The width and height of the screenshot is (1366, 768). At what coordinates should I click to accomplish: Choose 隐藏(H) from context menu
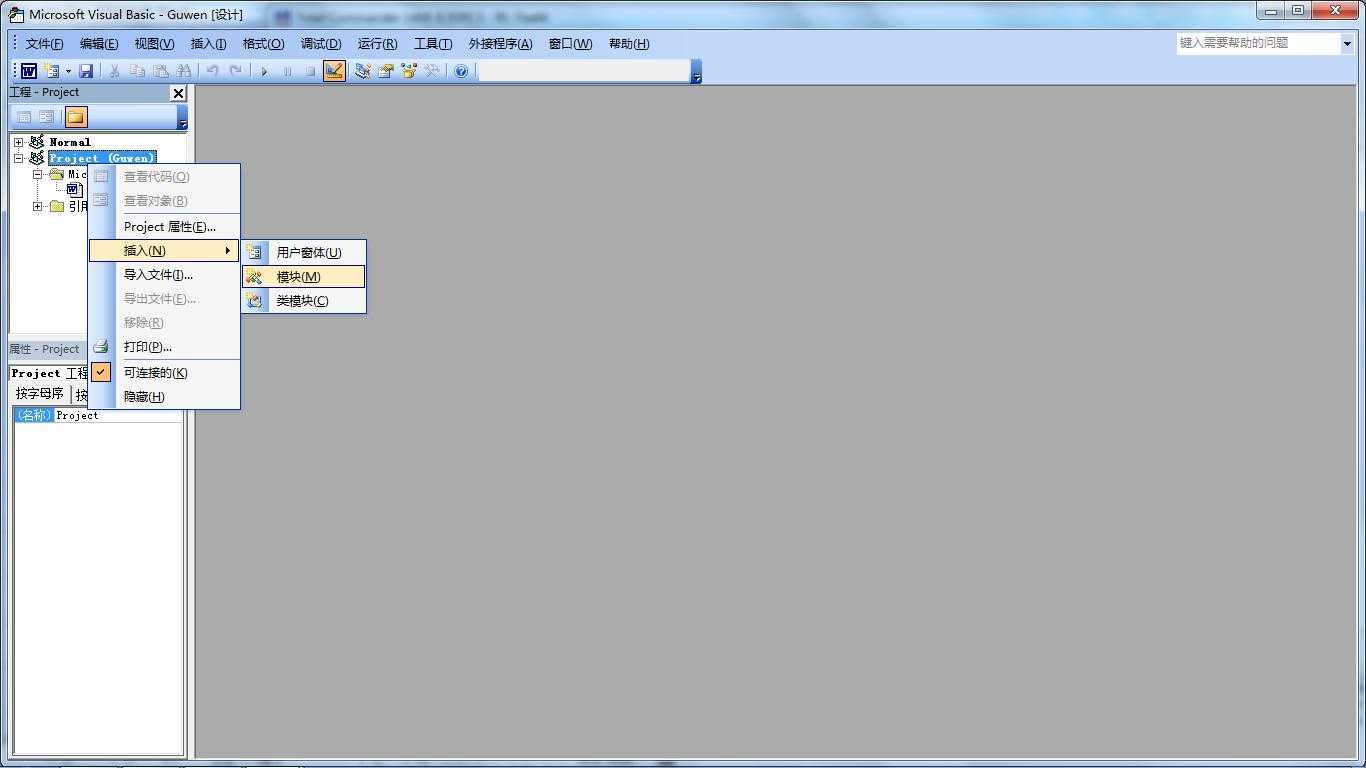[165, 397]
